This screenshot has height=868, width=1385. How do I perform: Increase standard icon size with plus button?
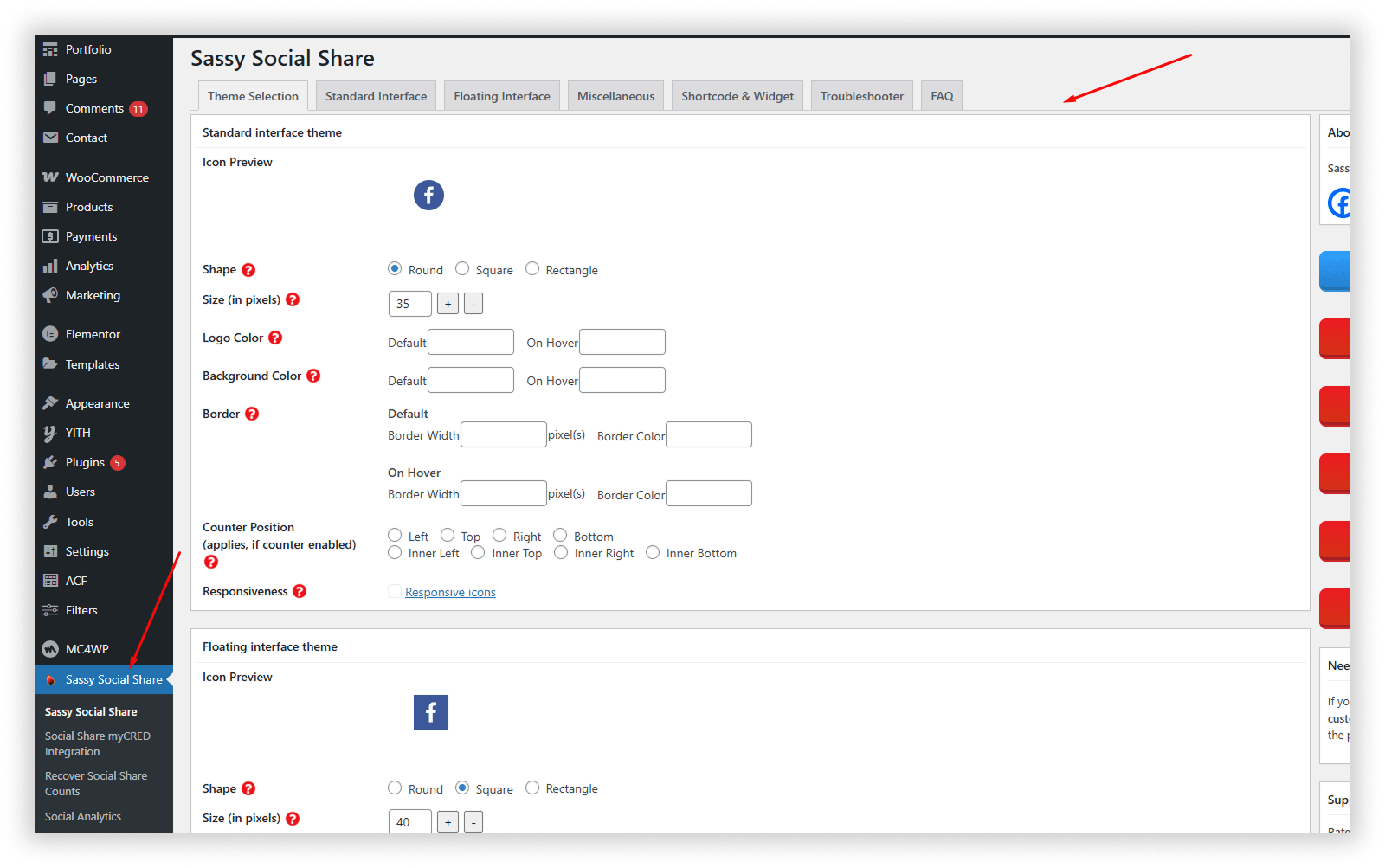448,304
